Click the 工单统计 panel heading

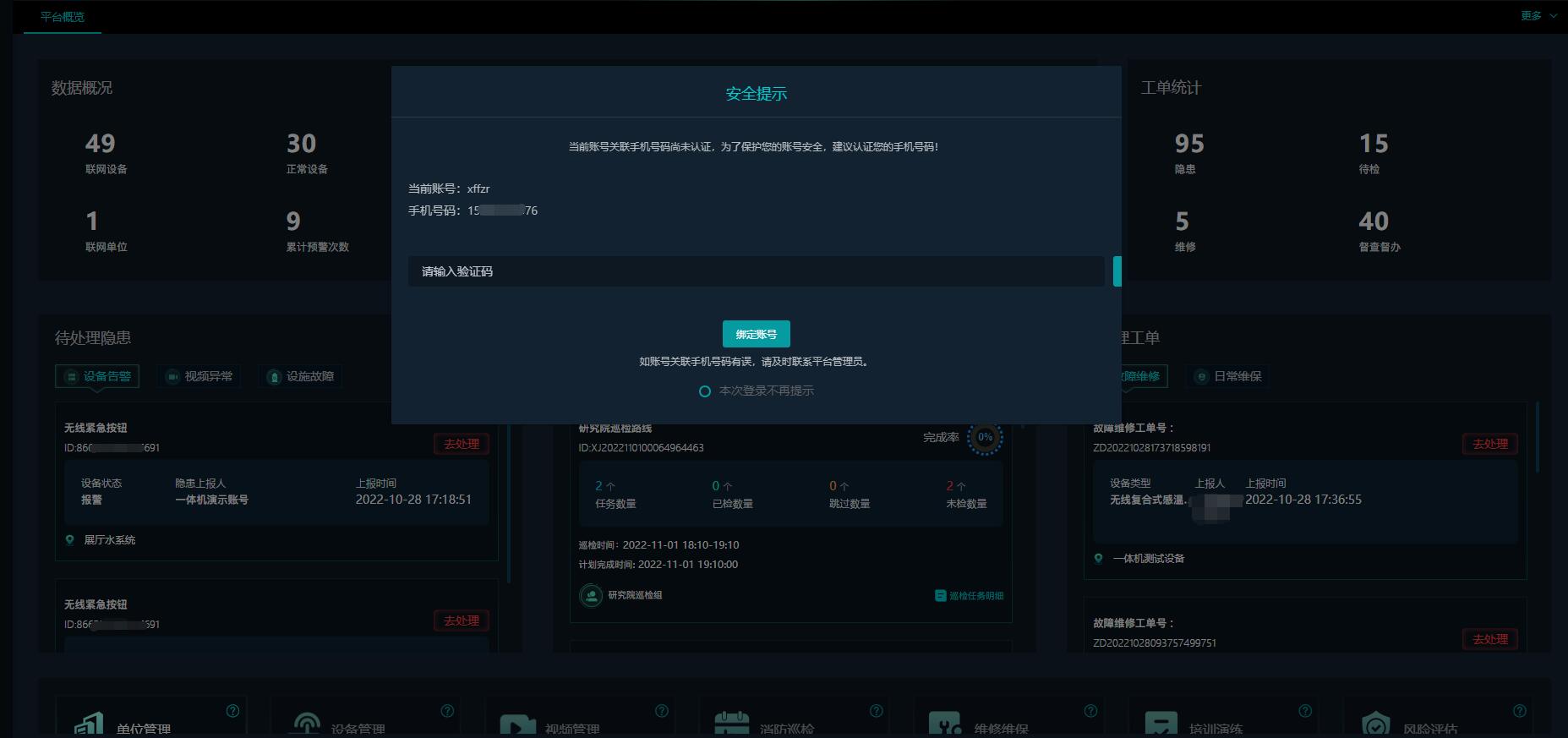click(1171, 88)
